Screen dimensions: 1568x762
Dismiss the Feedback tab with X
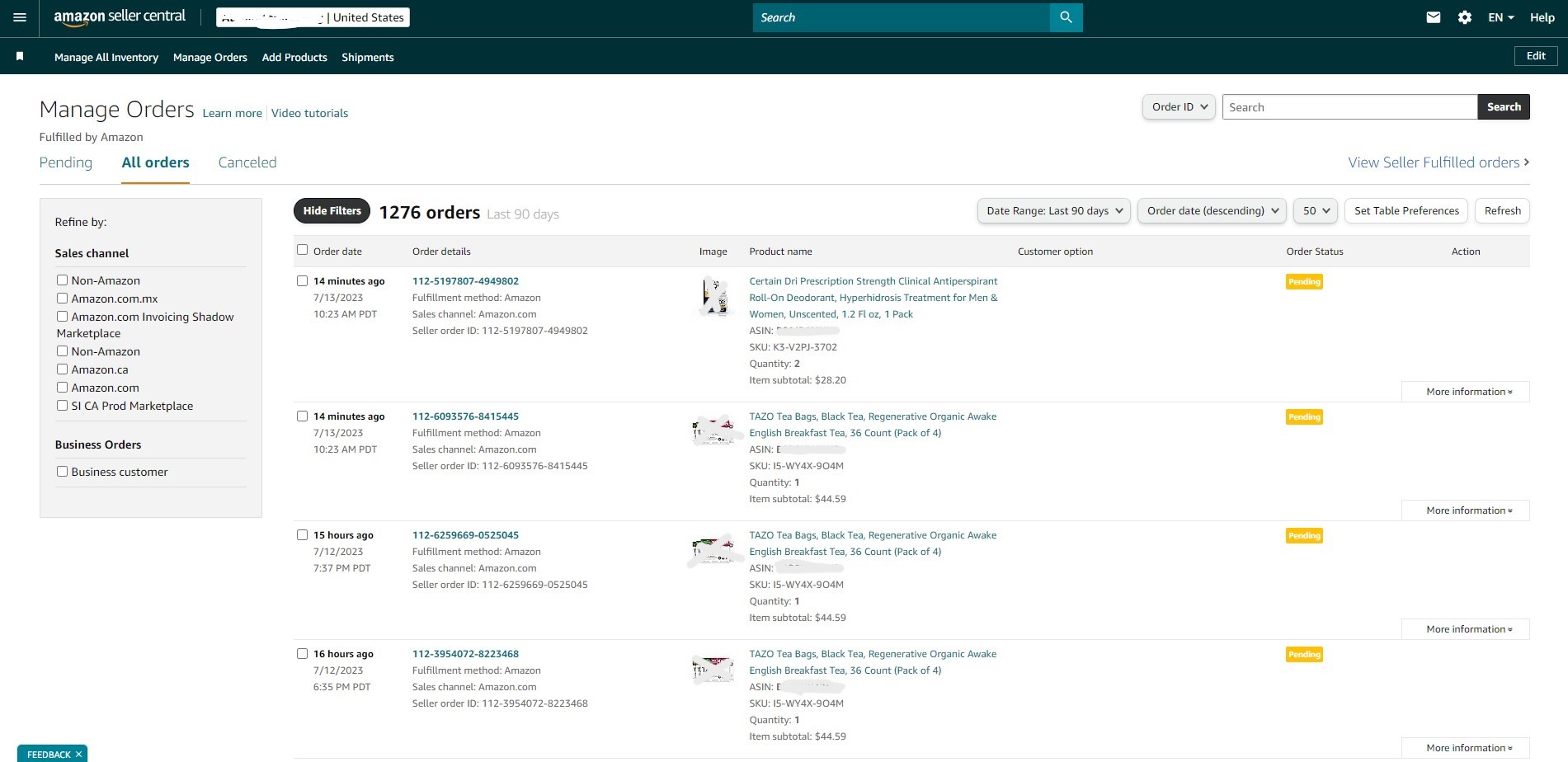point(78,754)
